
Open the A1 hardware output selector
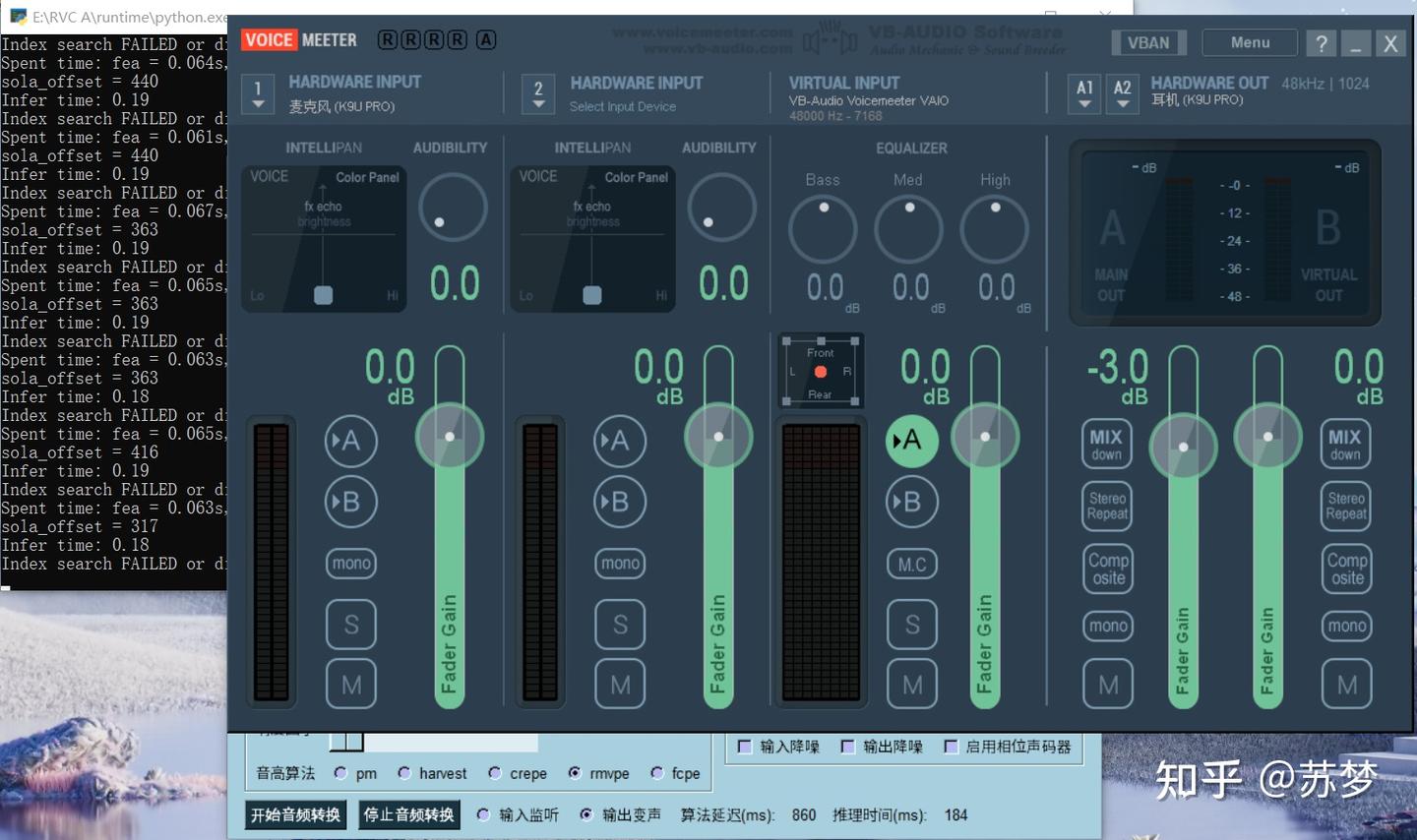(x=1084, y=94)
